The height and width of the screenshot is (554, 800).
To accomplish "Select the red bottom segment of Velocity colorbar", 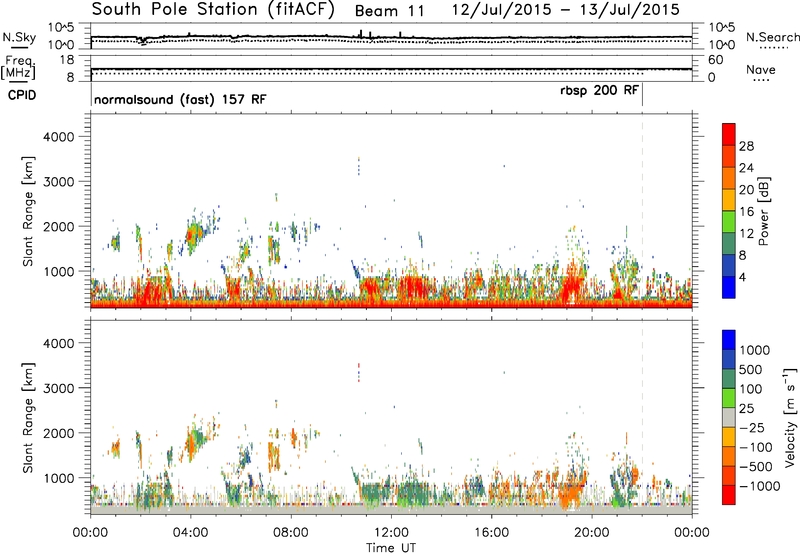I will 729,495.
